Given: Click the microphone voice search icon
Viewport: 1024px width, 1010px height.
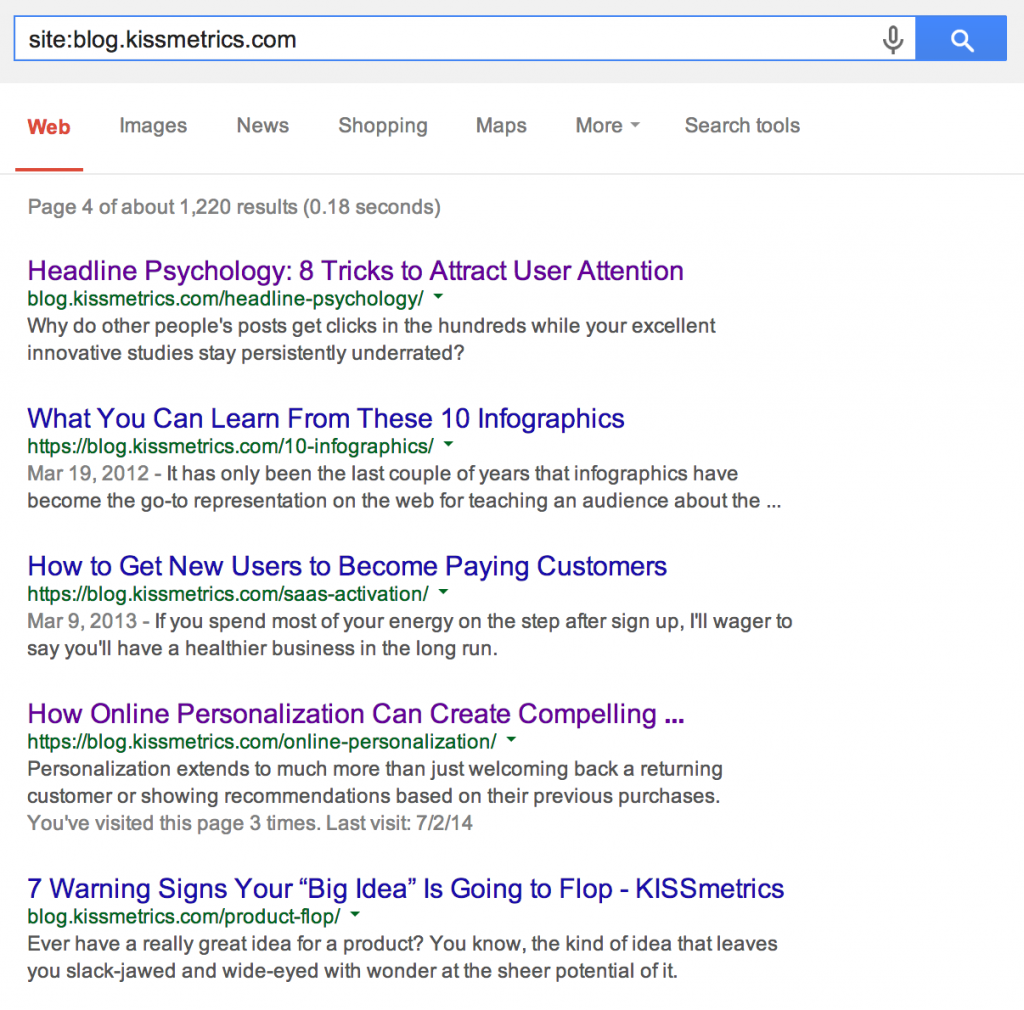Looking at the screenshot, I should point(893,39).
